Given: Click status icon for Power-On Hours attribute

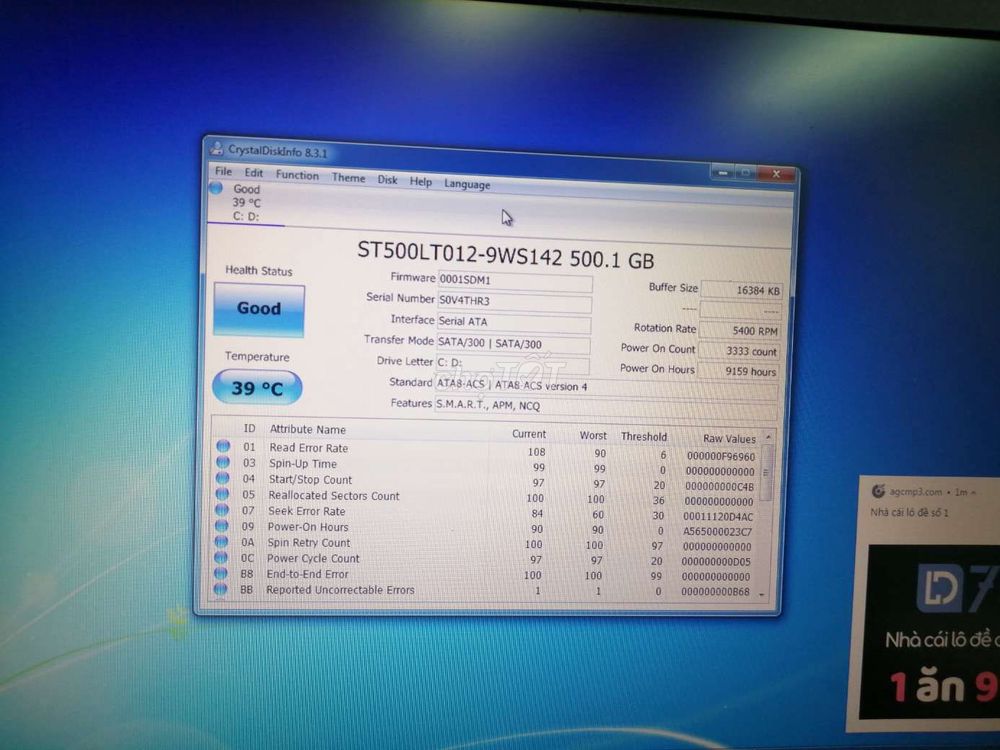Looking at the screenshot, I should (221, 526).
